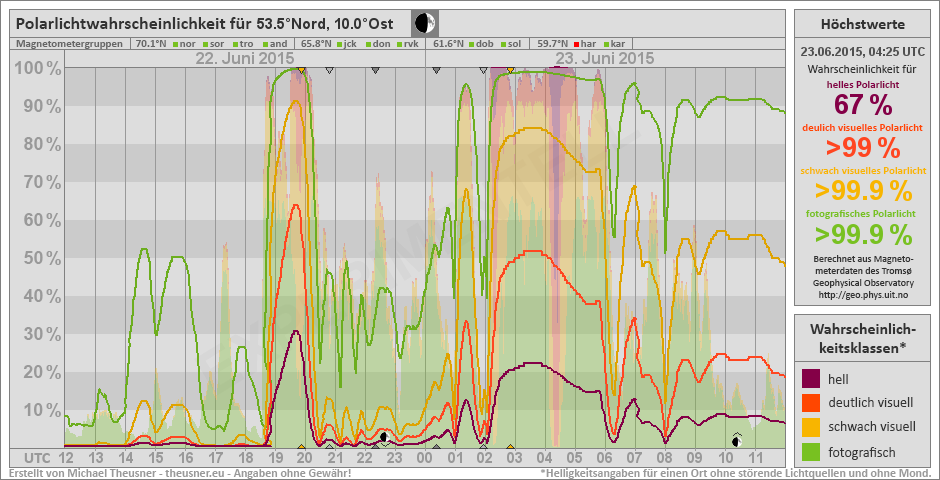Click the orange 'deutlich visuell' legend swatch
Viewport: 940px width, 480px height.
[x=811, y=403]
